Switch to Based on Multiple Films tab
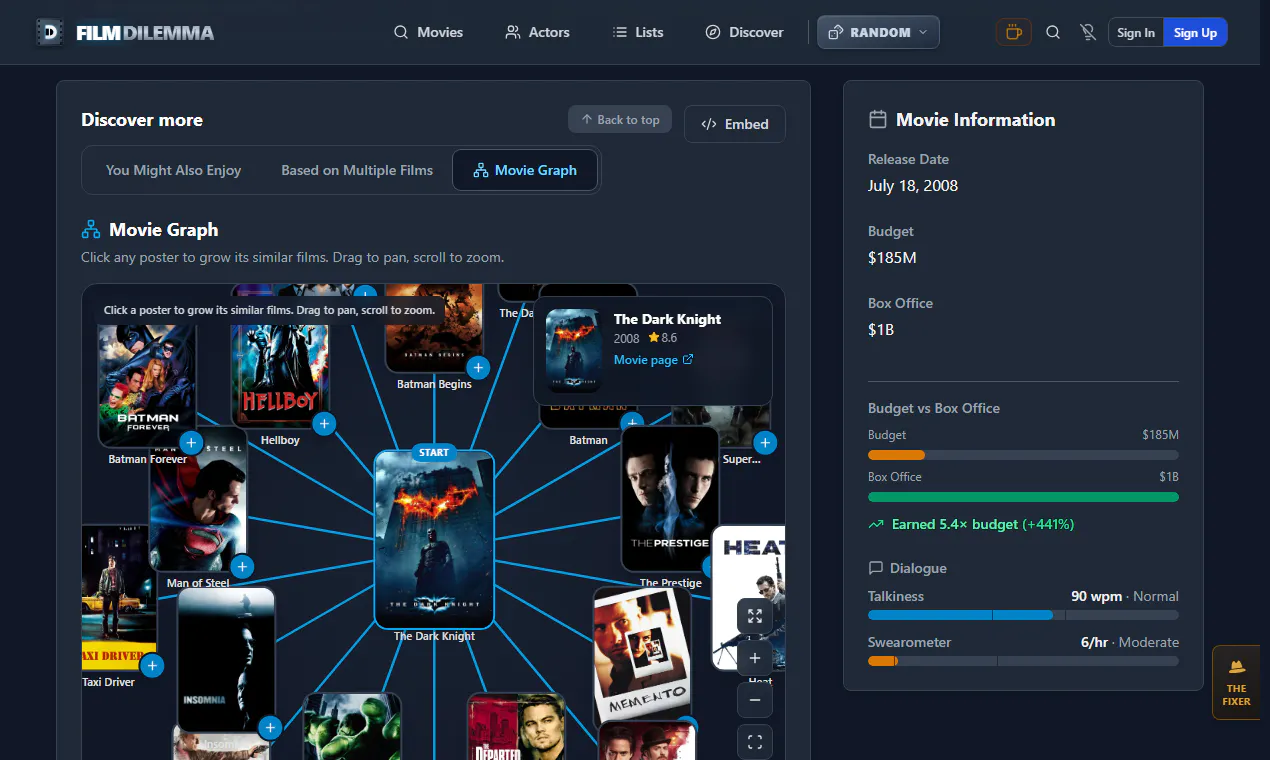The width and height of the screenshot is (1270, 760). [357, 170]
